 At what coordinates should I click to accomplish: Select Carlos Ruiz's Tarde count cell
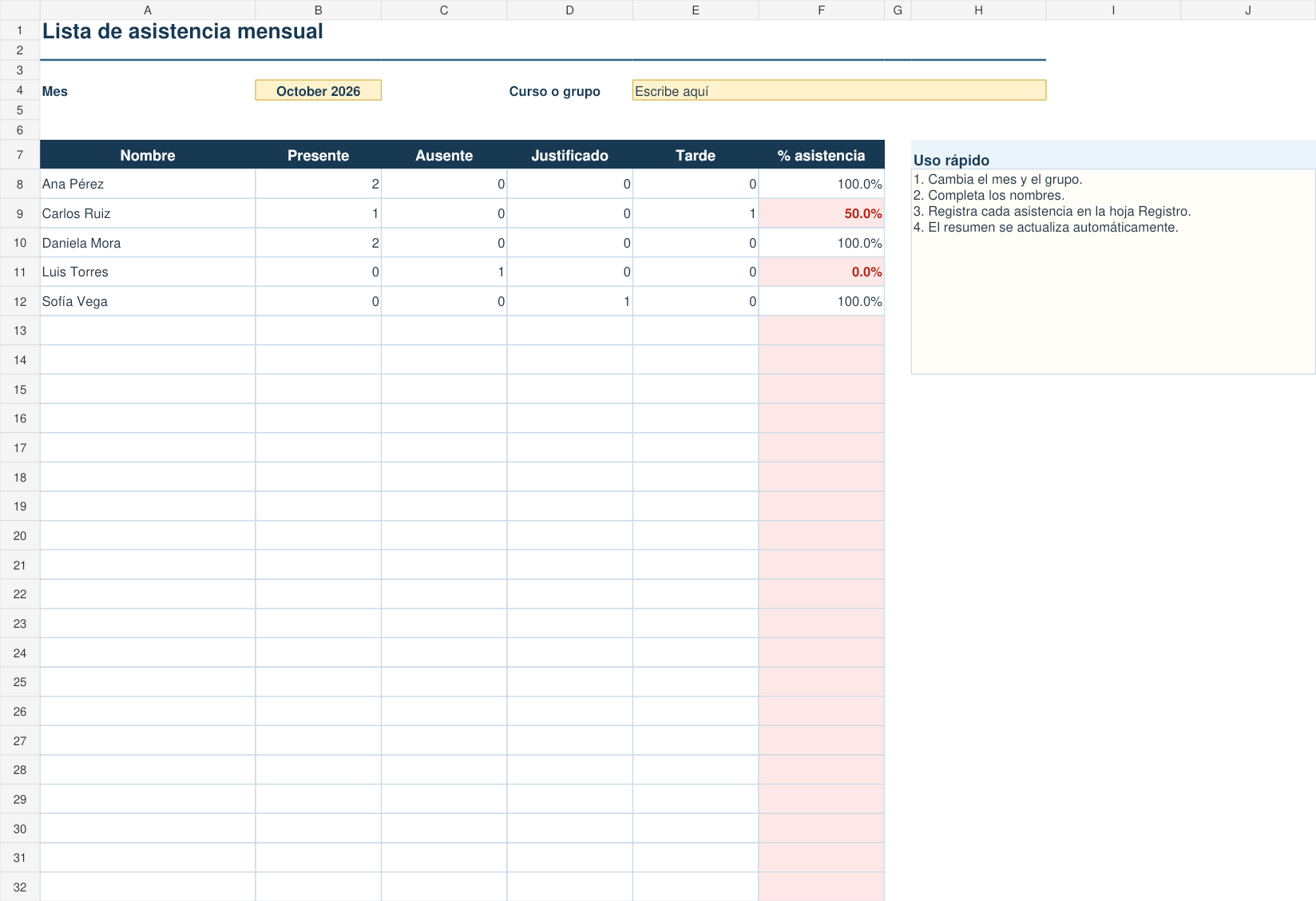coord(696,213)
